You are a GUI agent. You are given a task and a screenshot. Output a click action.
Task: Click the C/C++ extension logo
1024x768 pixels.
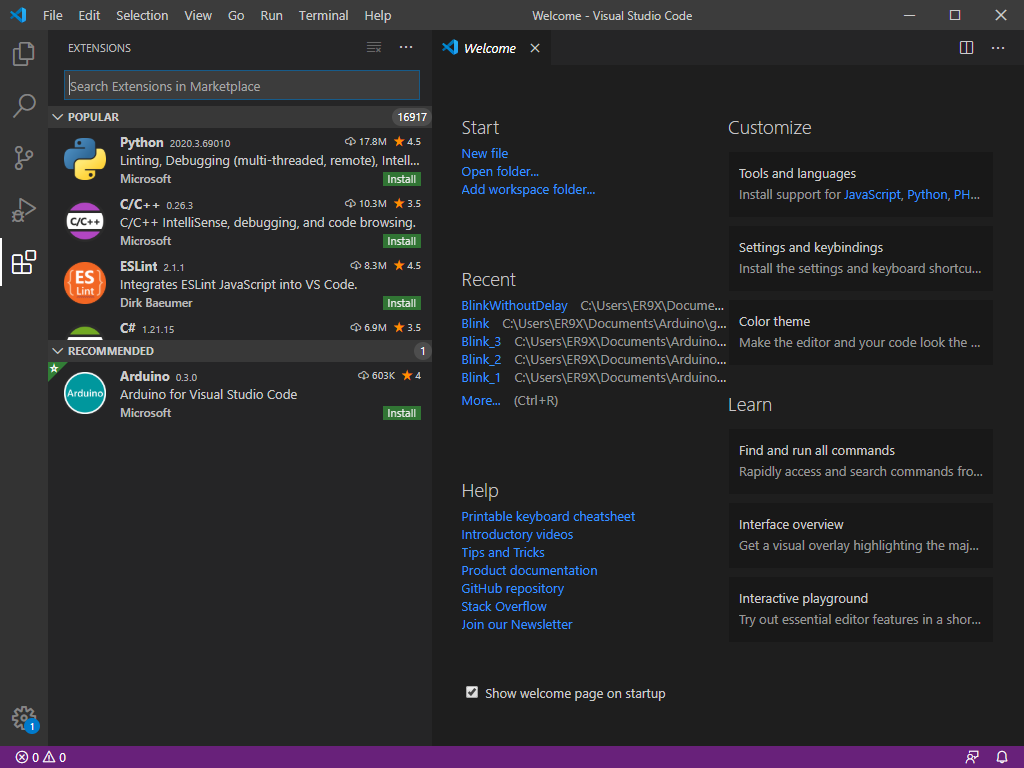[85, 221]
